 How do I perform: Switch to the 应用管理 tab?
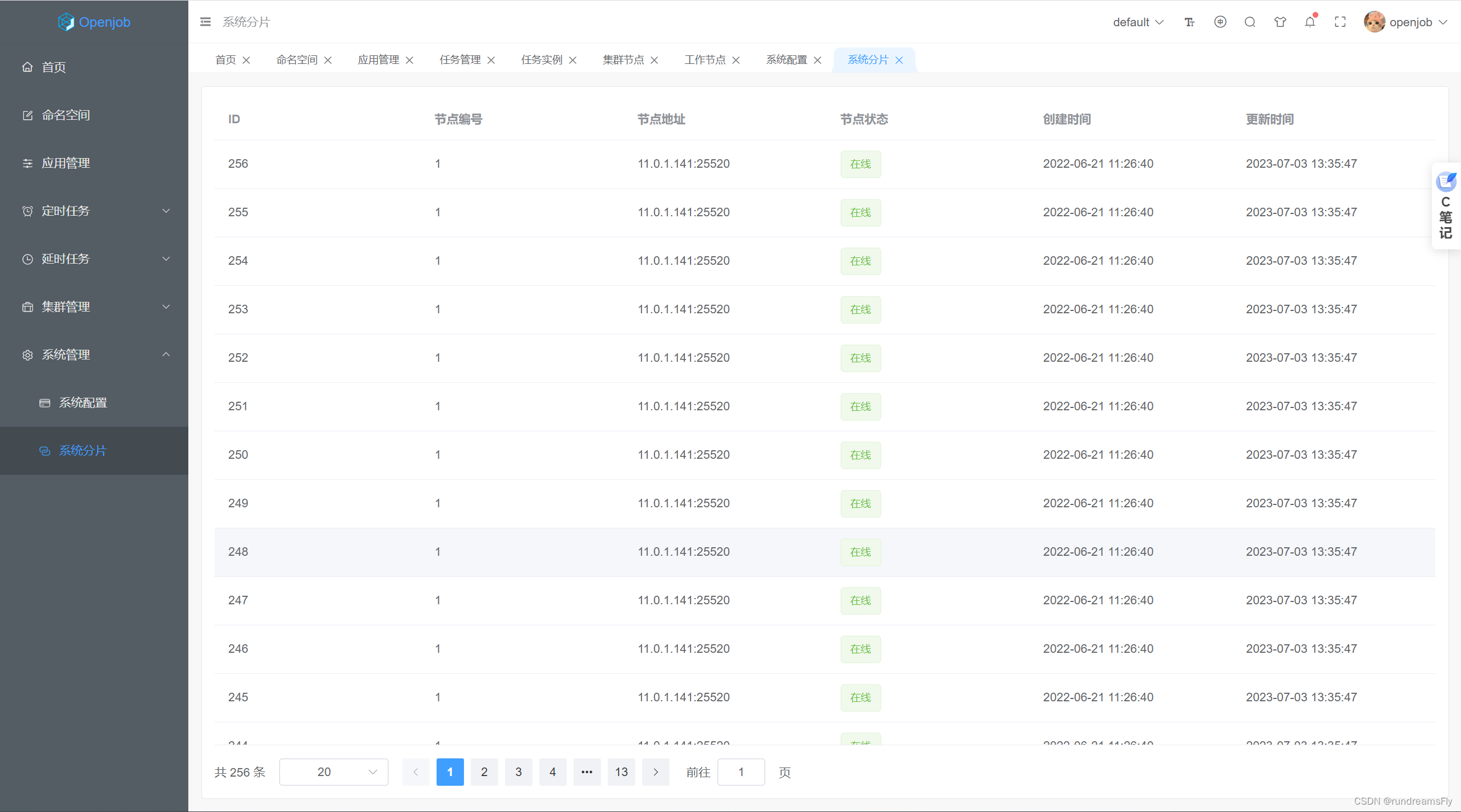pos(378,60)
